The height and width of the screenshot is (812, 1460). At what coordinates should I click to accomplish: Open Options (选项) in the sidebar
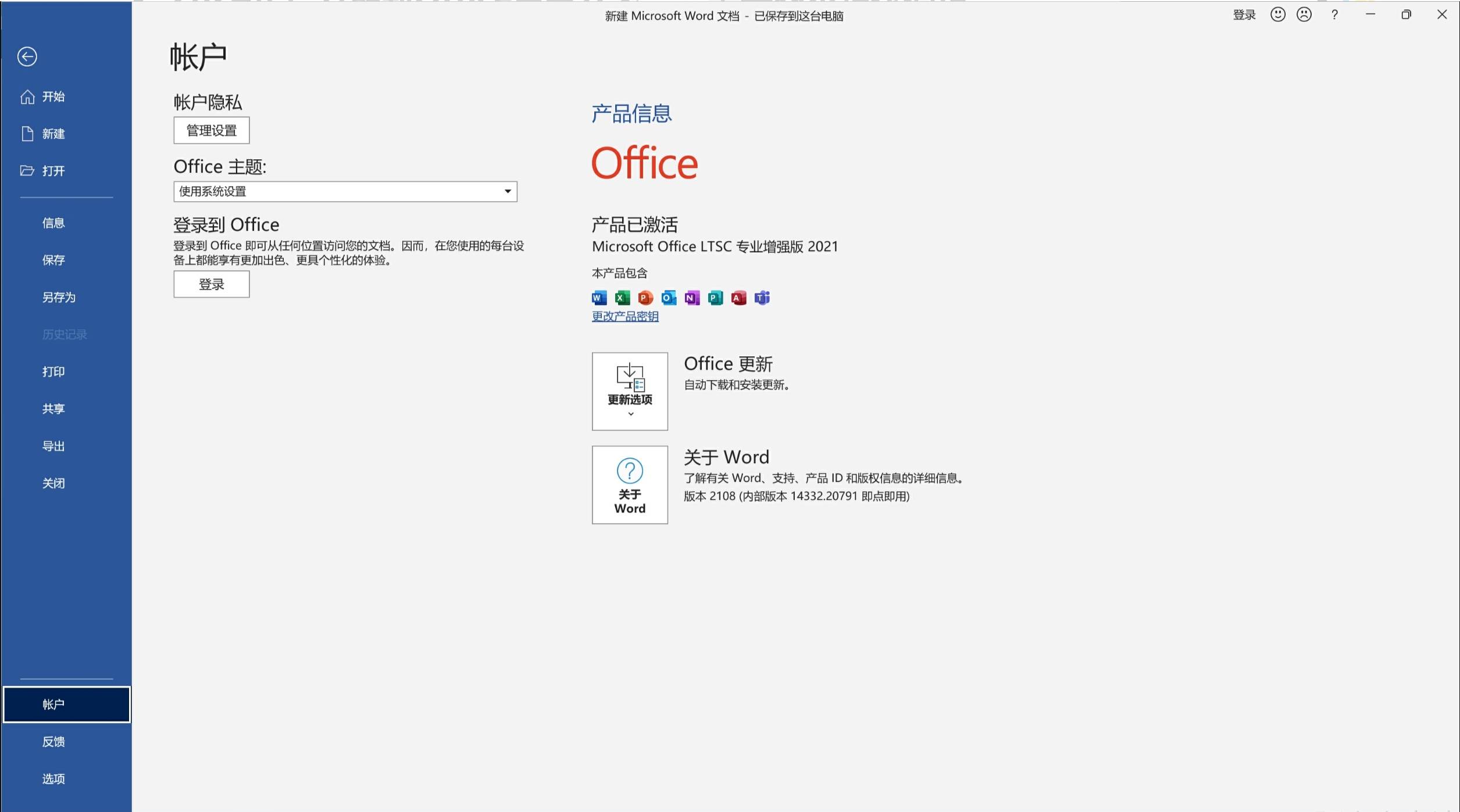[x=53, y=779]
